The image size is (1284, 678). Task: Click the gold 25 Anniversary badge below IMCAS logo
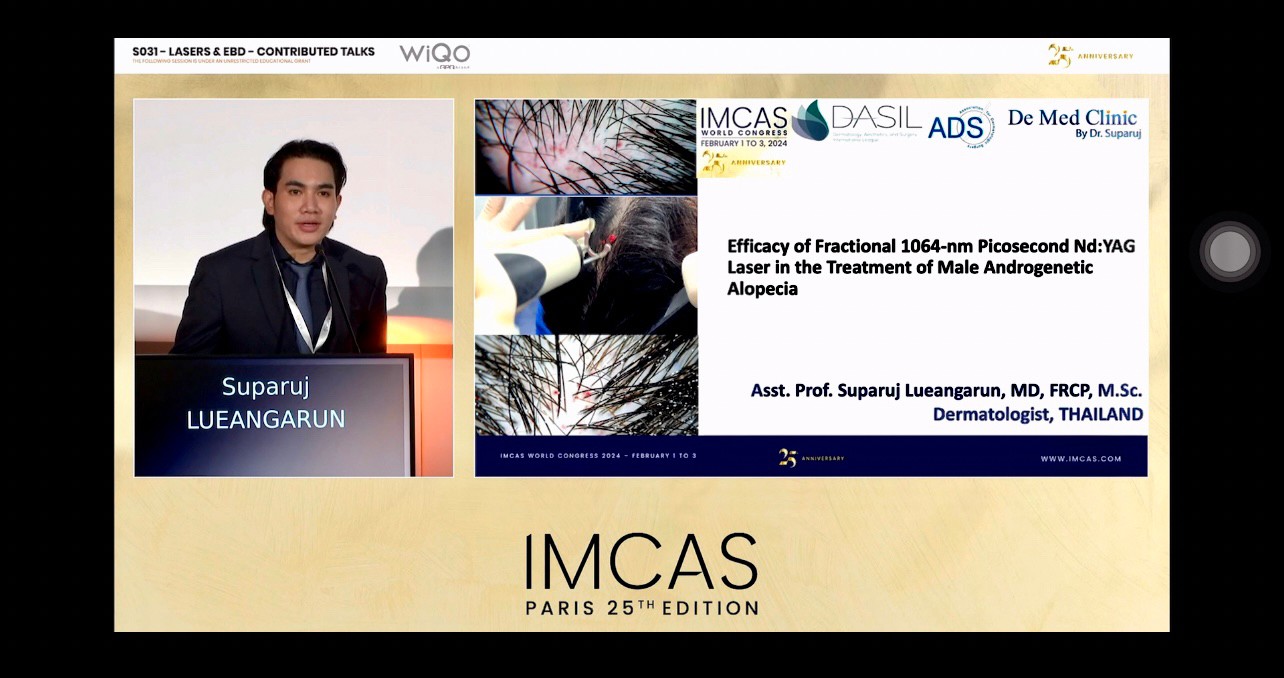(x=742, y=163)
